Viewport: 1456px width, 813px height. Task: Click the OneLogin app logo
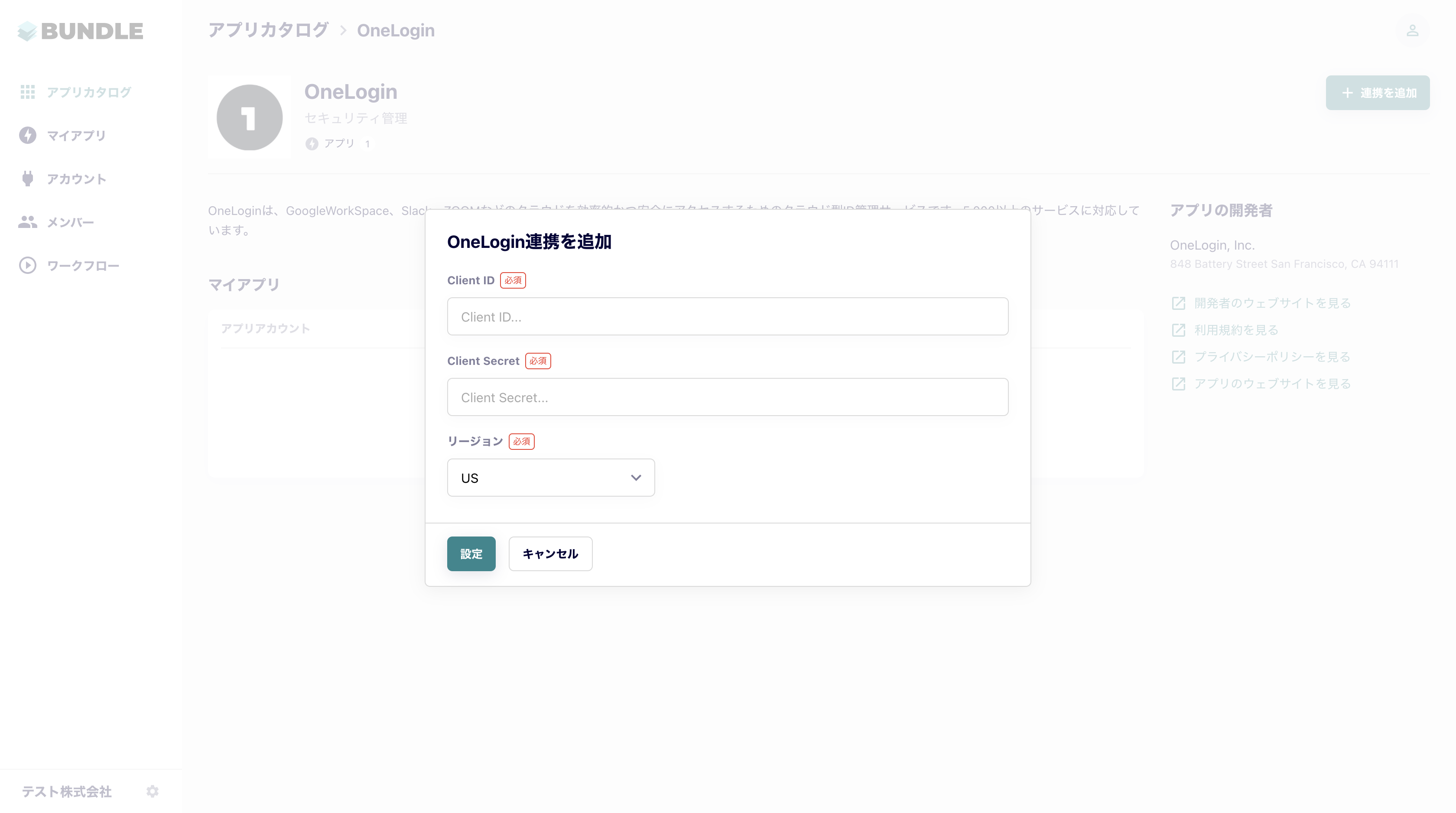coord(249,117)
